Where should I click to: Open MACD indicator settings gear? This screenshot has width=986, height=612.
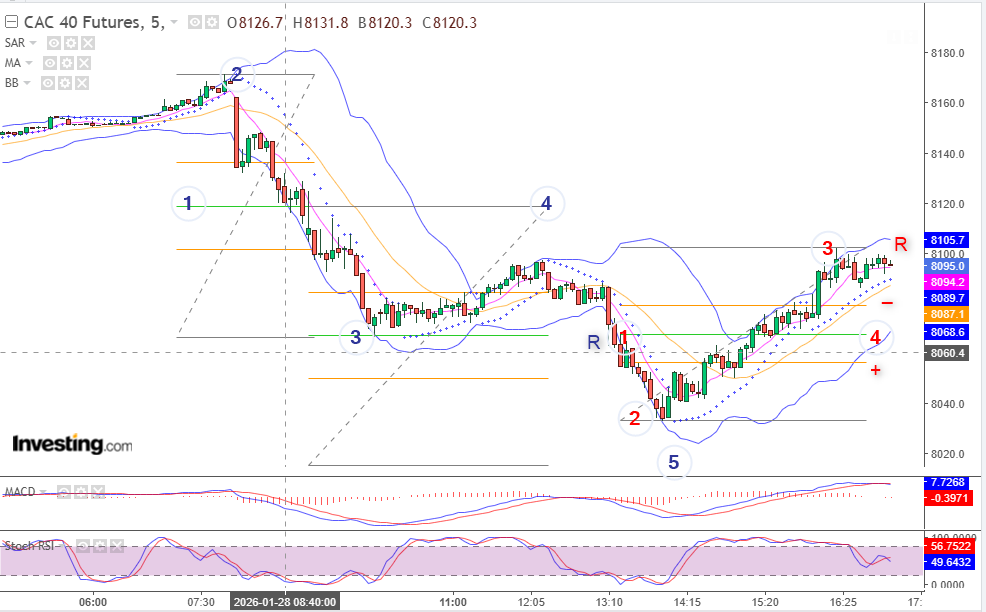[81, 492]
